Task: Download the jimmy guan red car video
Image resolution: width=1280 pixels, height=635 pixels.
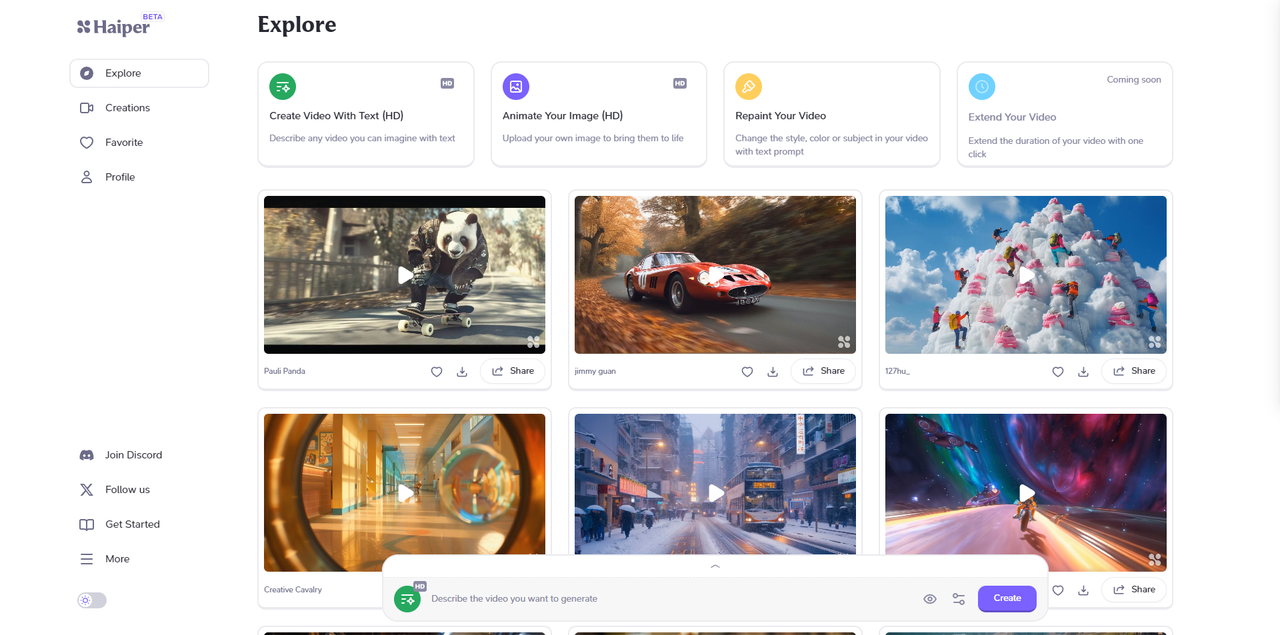Action: [772, 372]
